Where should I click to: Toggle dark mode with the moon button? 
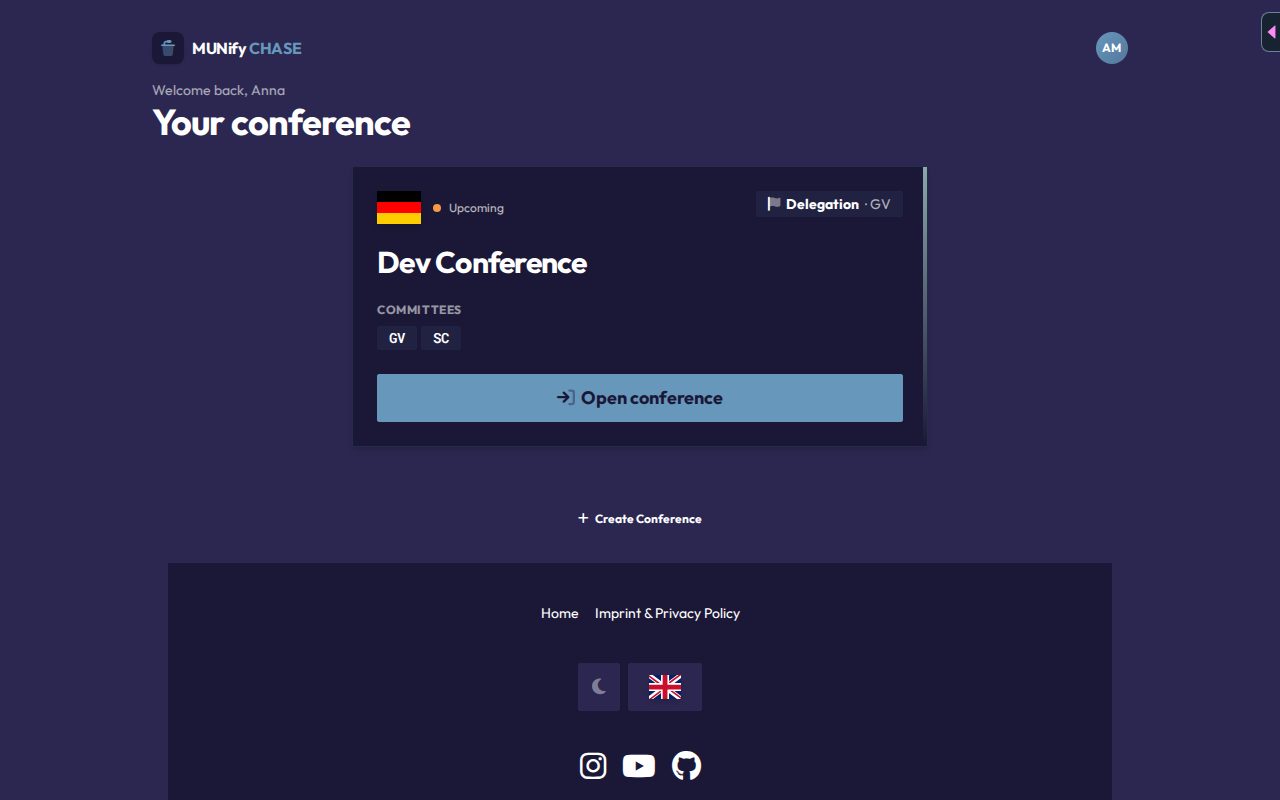point(599,687)
